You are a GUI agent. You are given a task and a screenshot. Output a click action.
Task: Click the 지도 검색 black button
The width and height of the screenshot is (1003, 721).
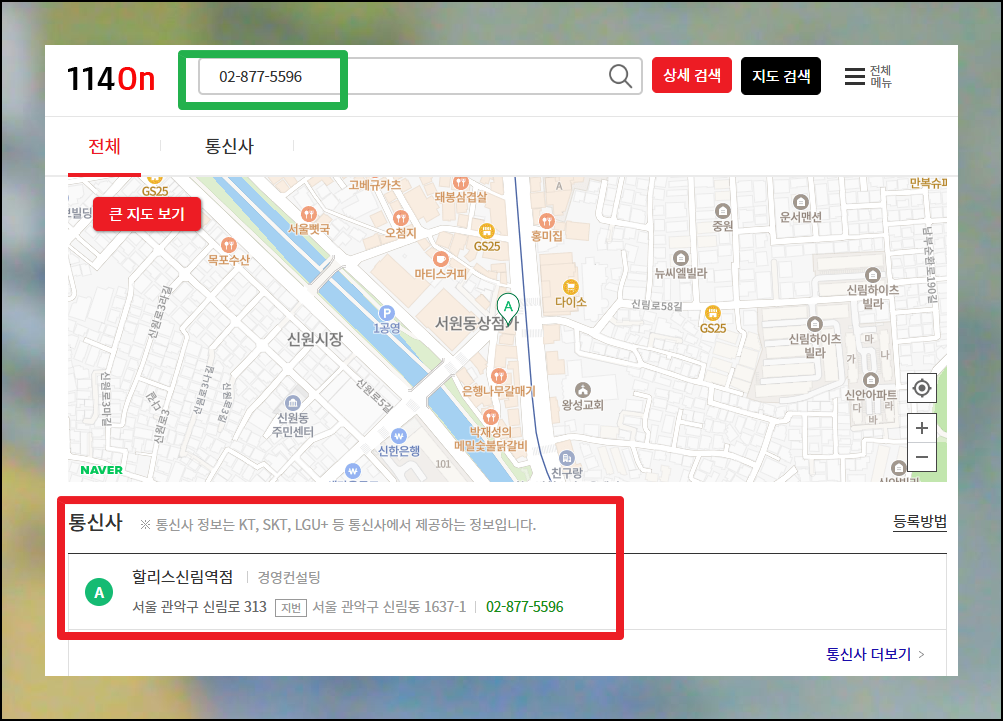(780, 76)
